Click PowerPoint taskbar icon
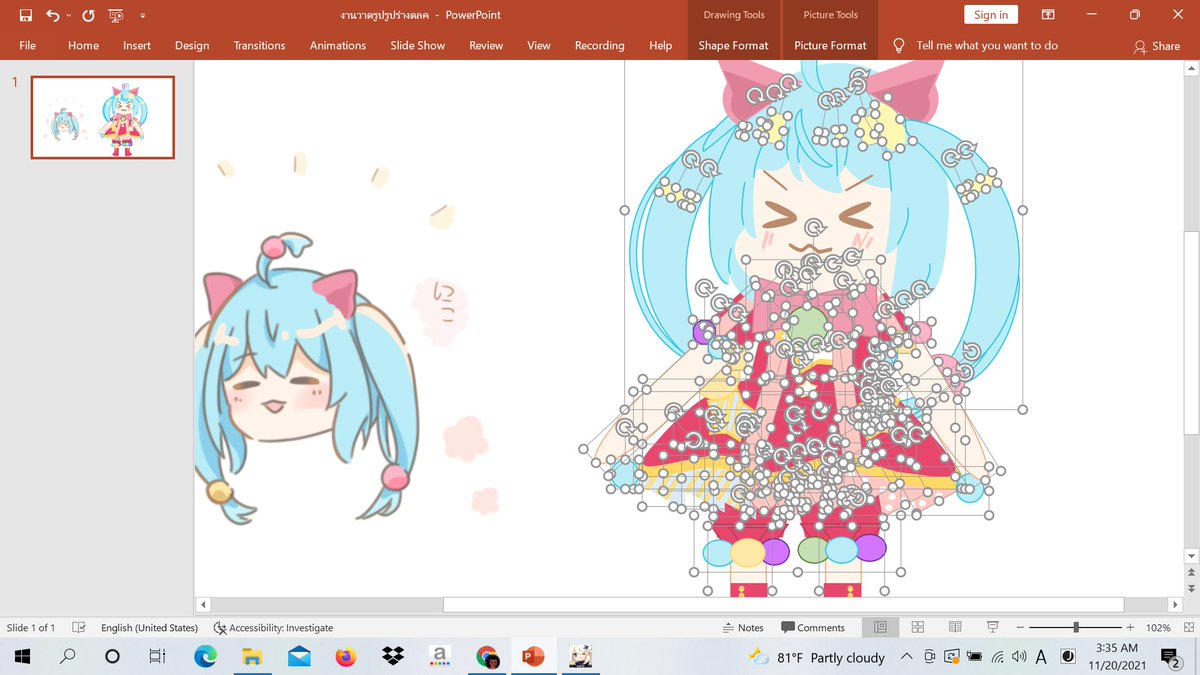1200x675 pixels. (x=534, y=657)
